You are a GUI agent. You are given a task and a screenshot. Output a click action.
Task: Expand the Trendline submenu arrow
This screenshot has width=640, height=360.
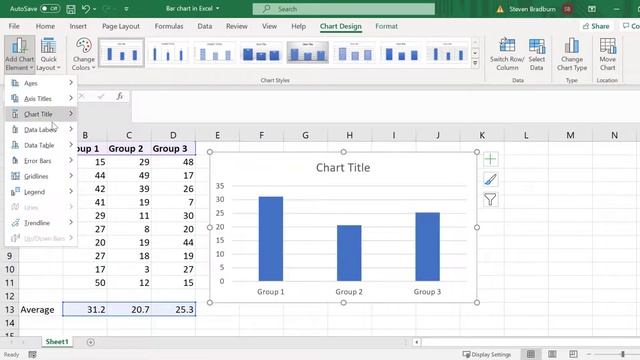pyautogui.click(x=71, y=222)
